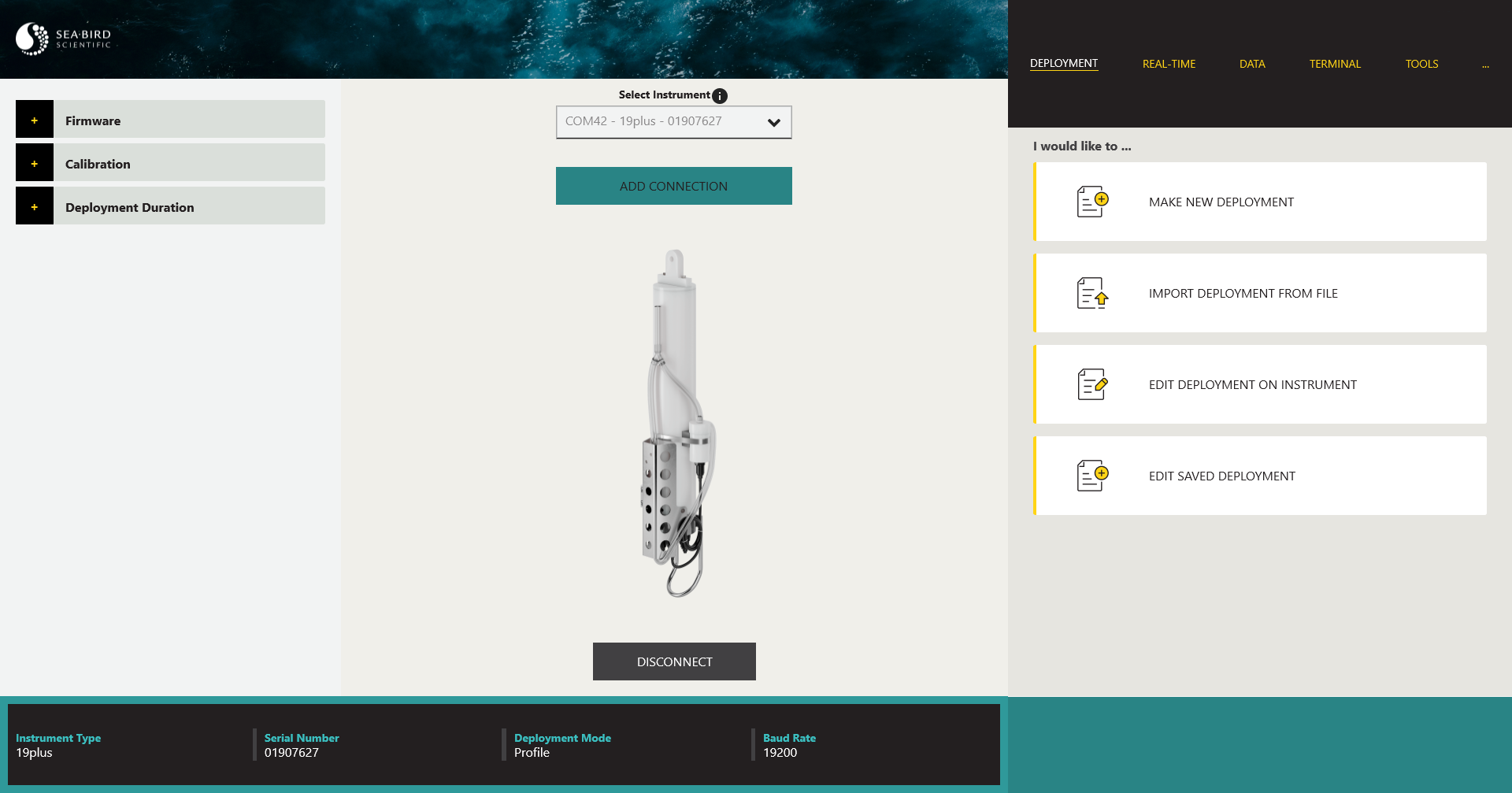The height and width of the screenshot is (793, 1512).
Task: Click the Sea-Bird Scientific logo
Action: click(x=63, y=39)
